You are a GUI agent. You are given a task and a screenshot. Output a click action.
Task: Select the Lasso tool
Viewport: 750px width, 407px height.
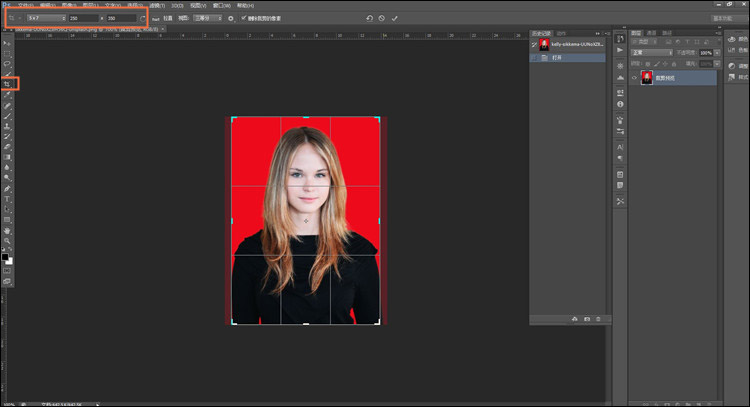point(7,63)
